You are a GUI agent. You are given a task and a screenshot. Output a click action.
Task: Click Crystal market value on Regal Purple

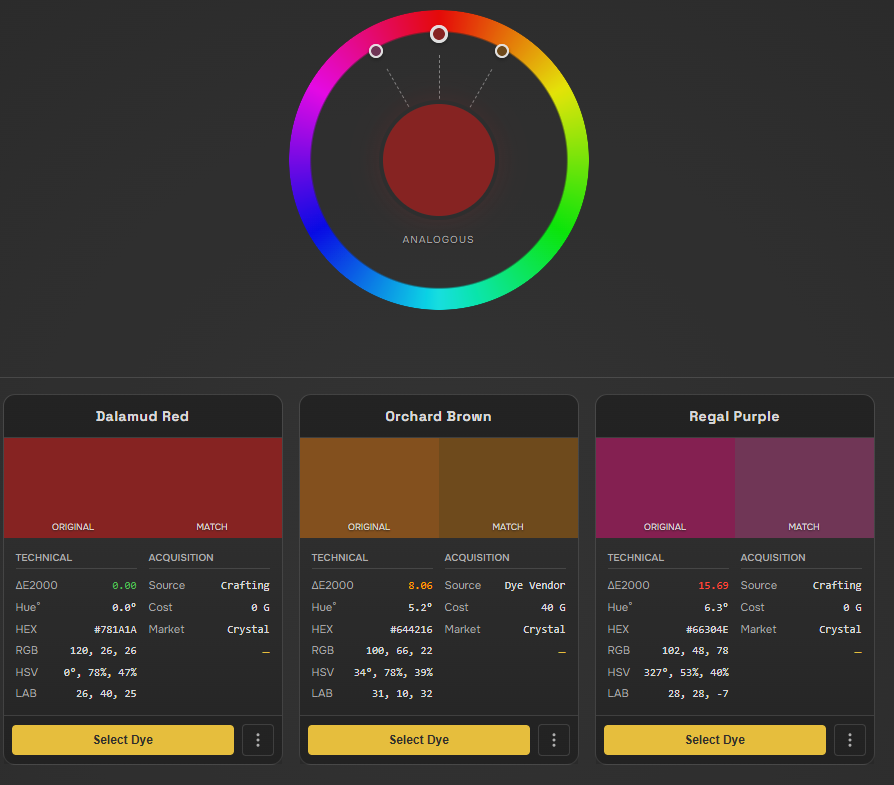(x=840, y=629)
